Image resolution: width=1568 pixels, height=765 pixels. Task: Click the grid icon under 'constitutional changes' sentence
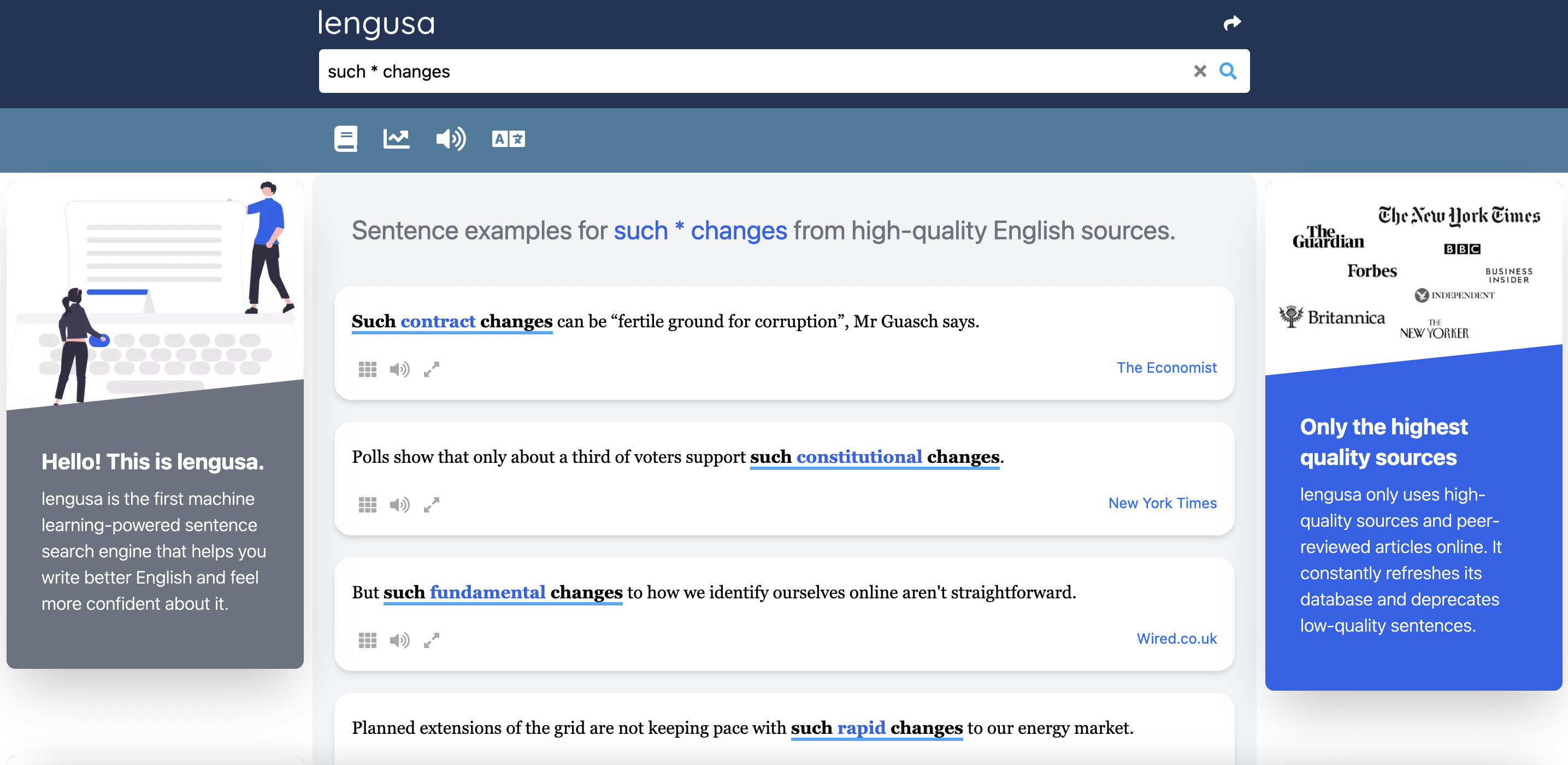(368, 505)
